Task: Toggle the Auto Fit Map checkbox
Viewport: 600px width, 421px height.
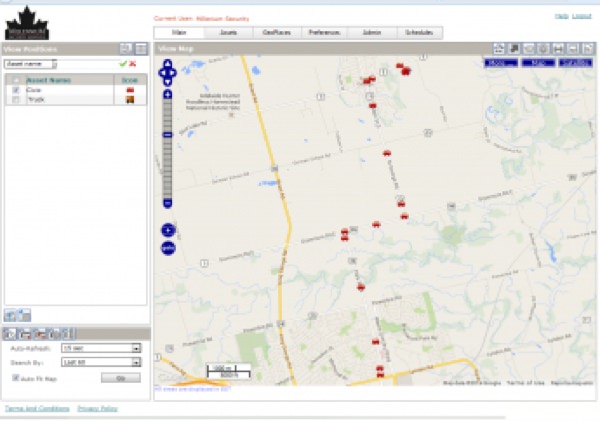Action: tap(16, 378)
